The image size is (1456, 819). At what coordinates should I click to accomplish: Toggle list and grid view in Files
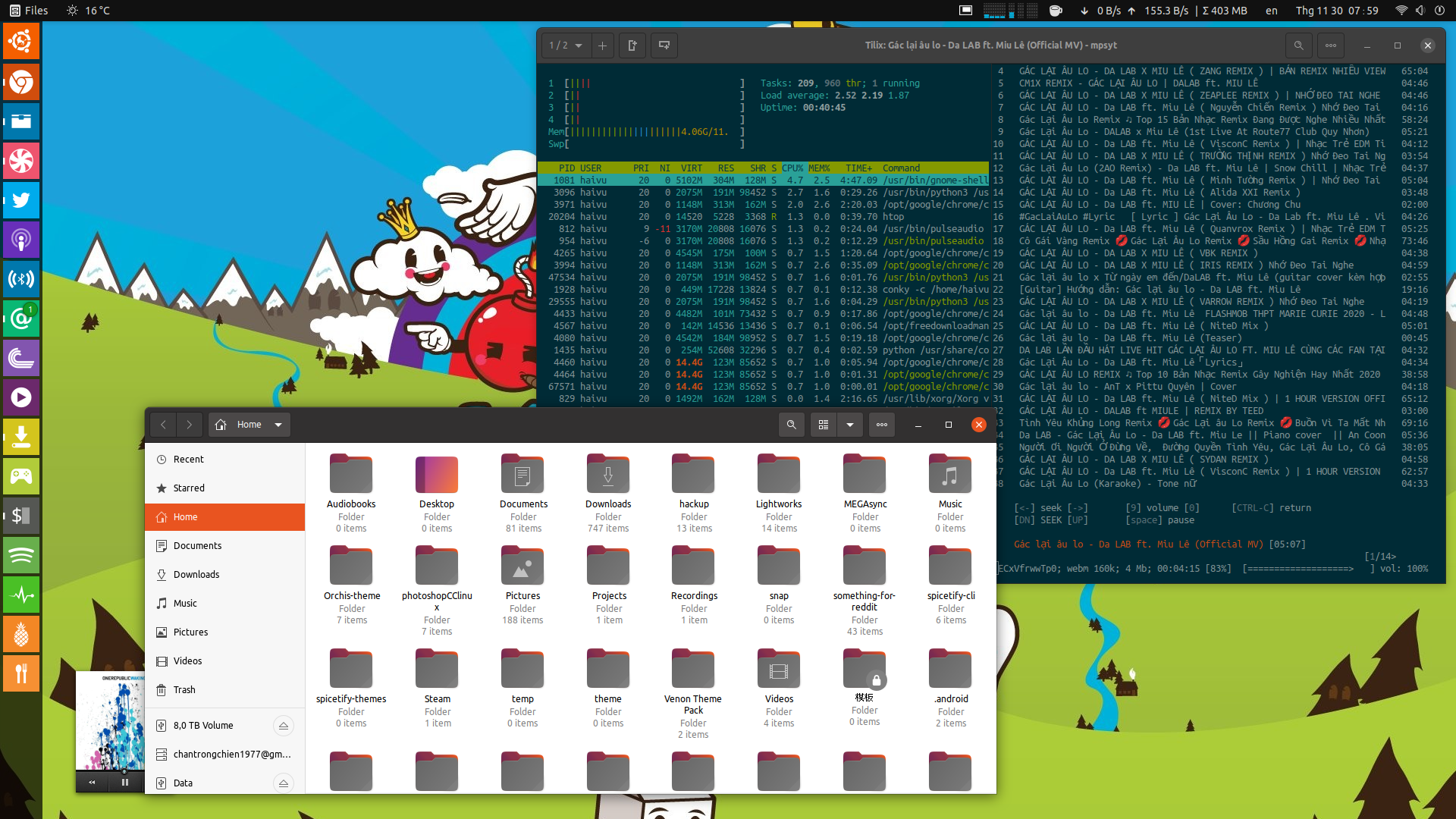(x=824, y=425)
